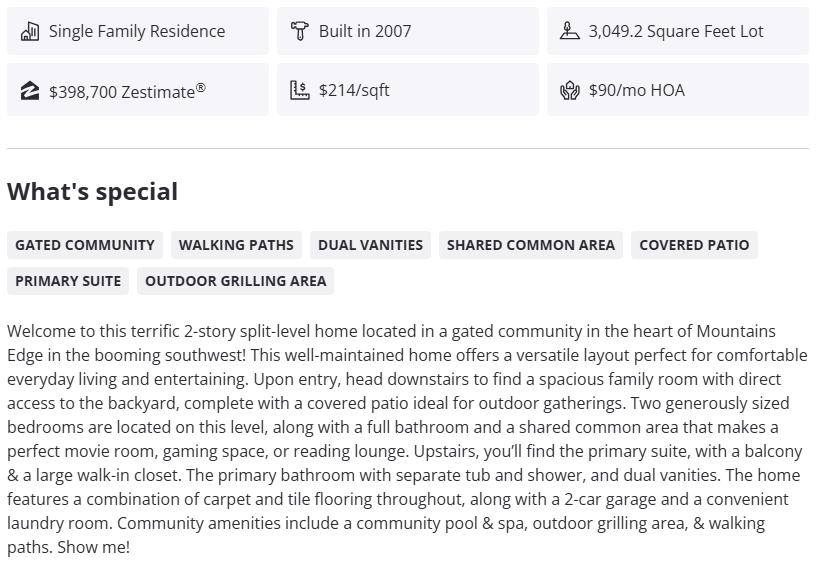
Task: Select the Walking Paths tag
Action: (x=236, y=245)
